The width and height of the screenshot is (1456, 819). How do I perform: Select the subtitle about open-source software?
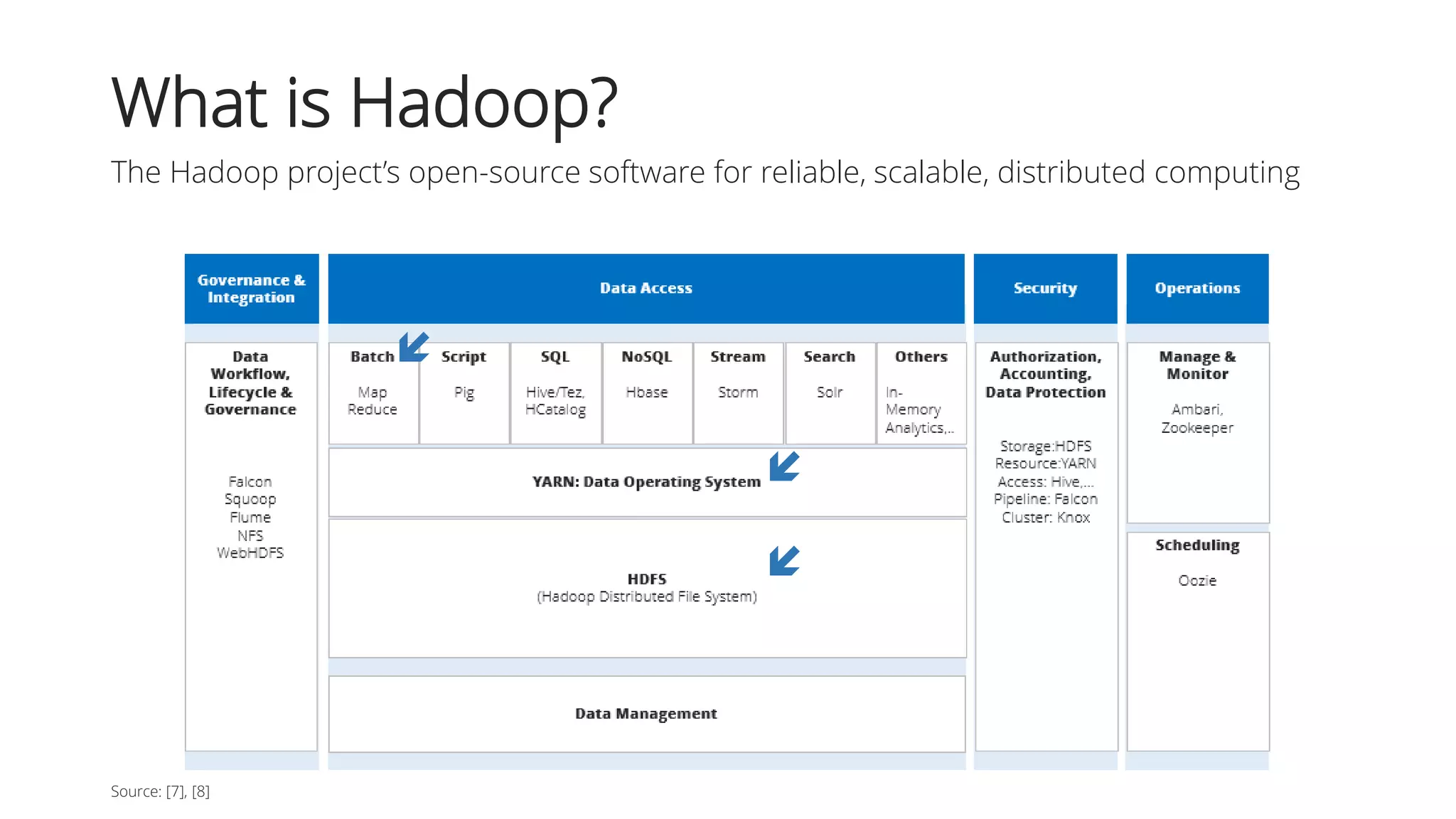tap(705, 173)
